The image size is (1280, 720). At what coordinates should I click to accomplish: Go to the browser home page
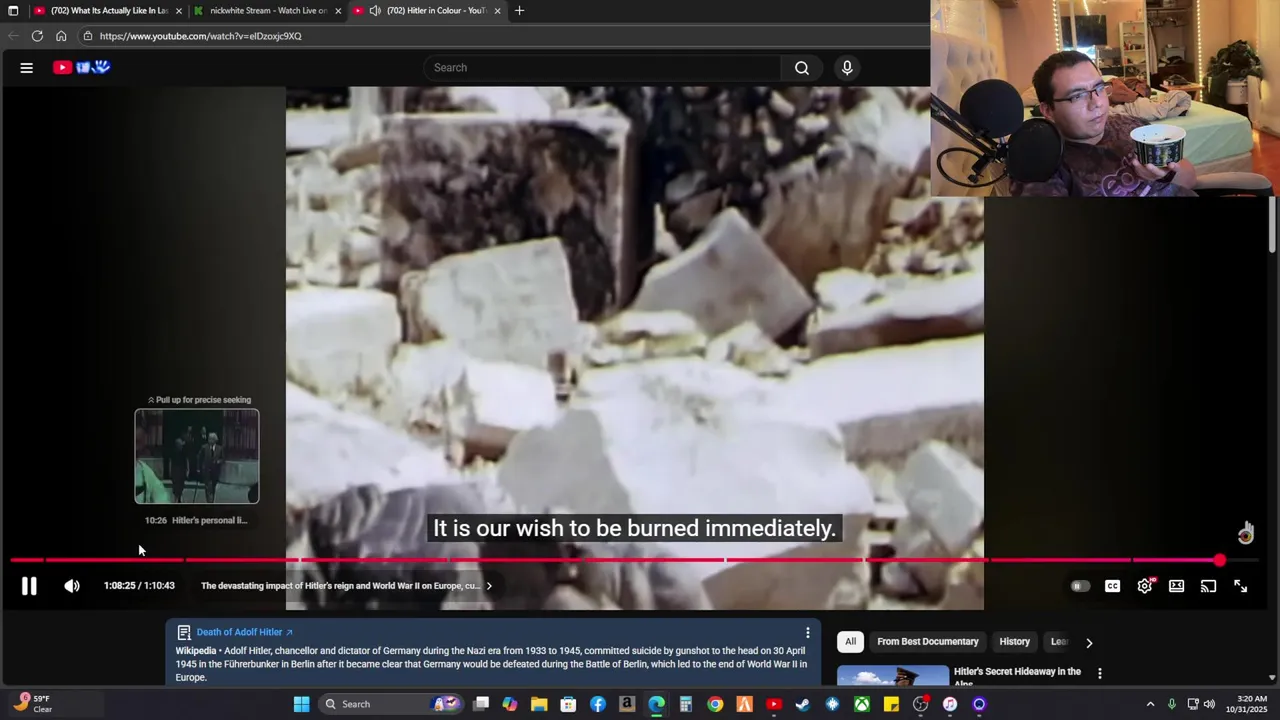(x=61, y=36)
